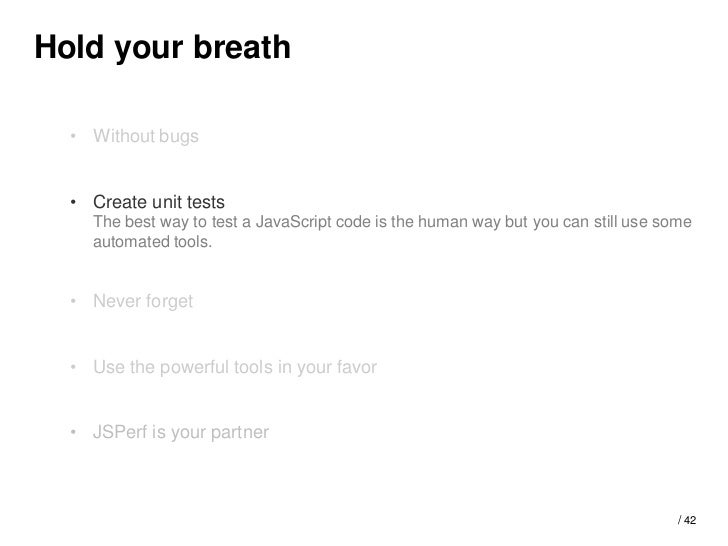The image size is (728, 546).
Task: Click the 'Hold your breath' slide title
Action: click(162, 48)
